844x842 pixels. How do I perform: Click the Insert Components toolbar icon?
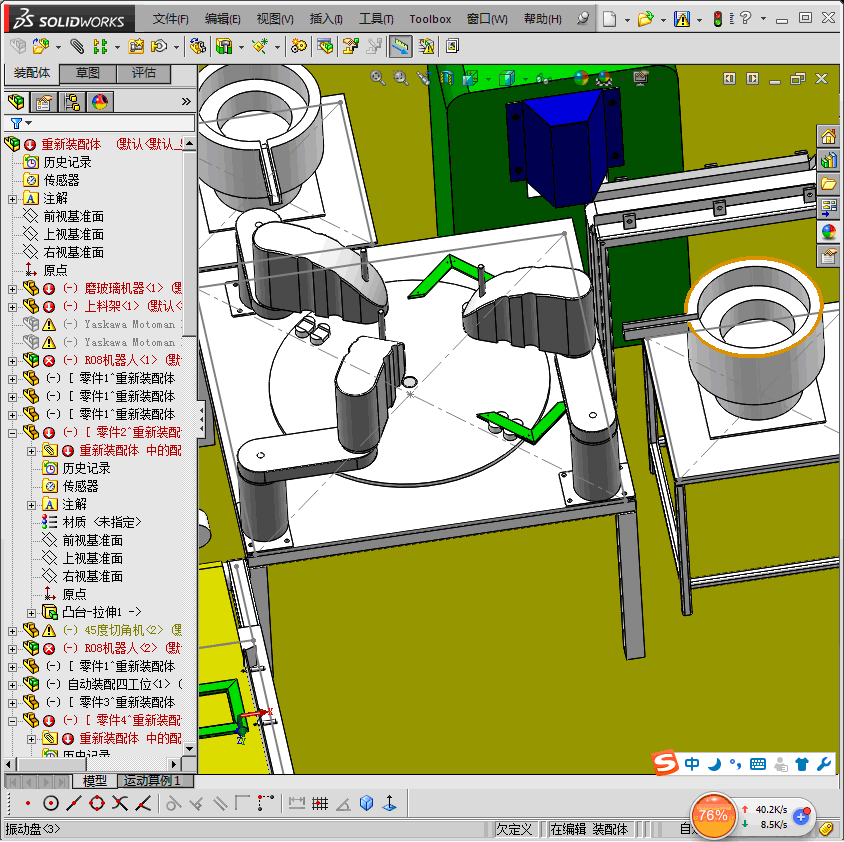click(x=41, y=46)
